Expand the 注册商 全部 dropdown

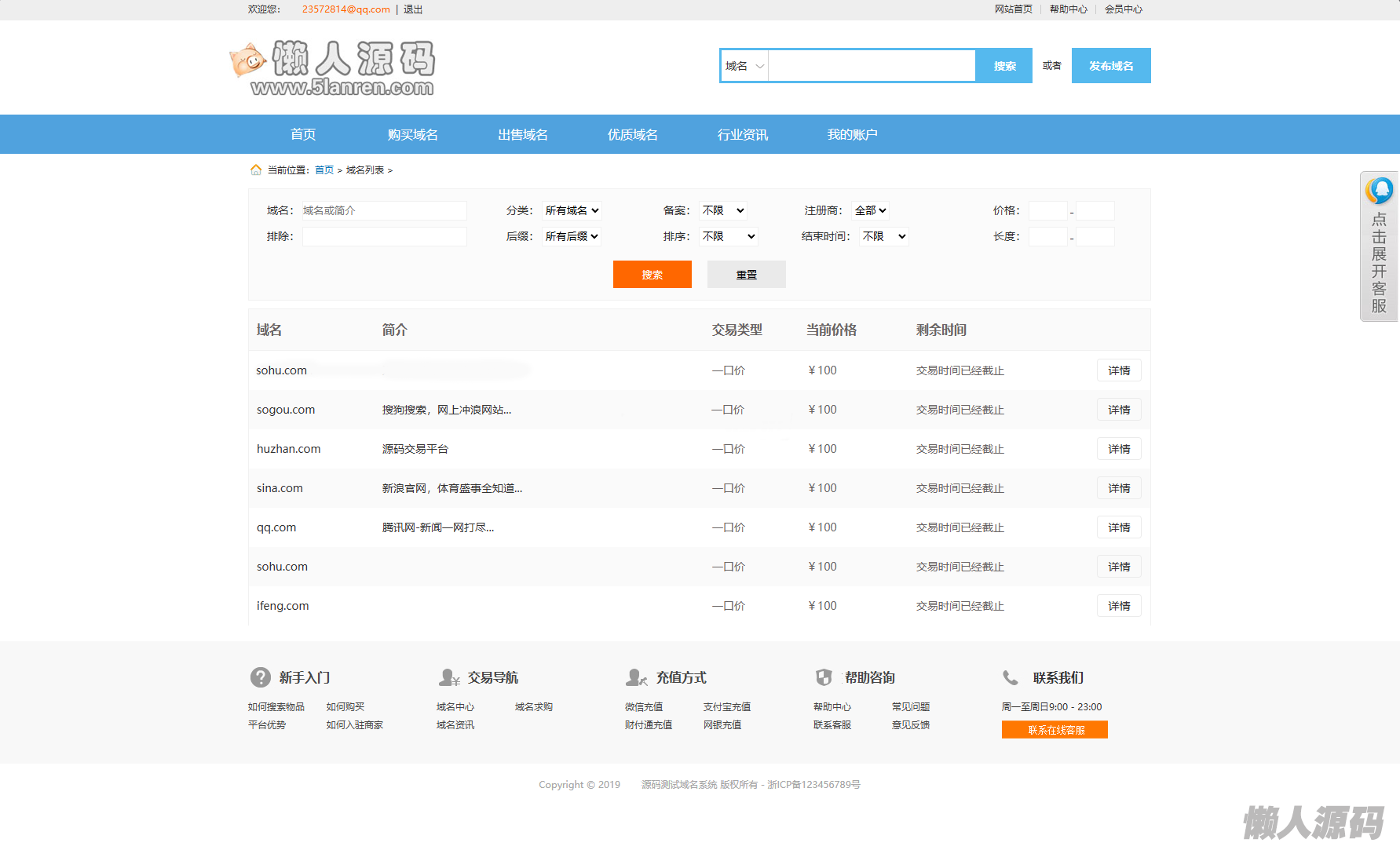click(870, 210)
